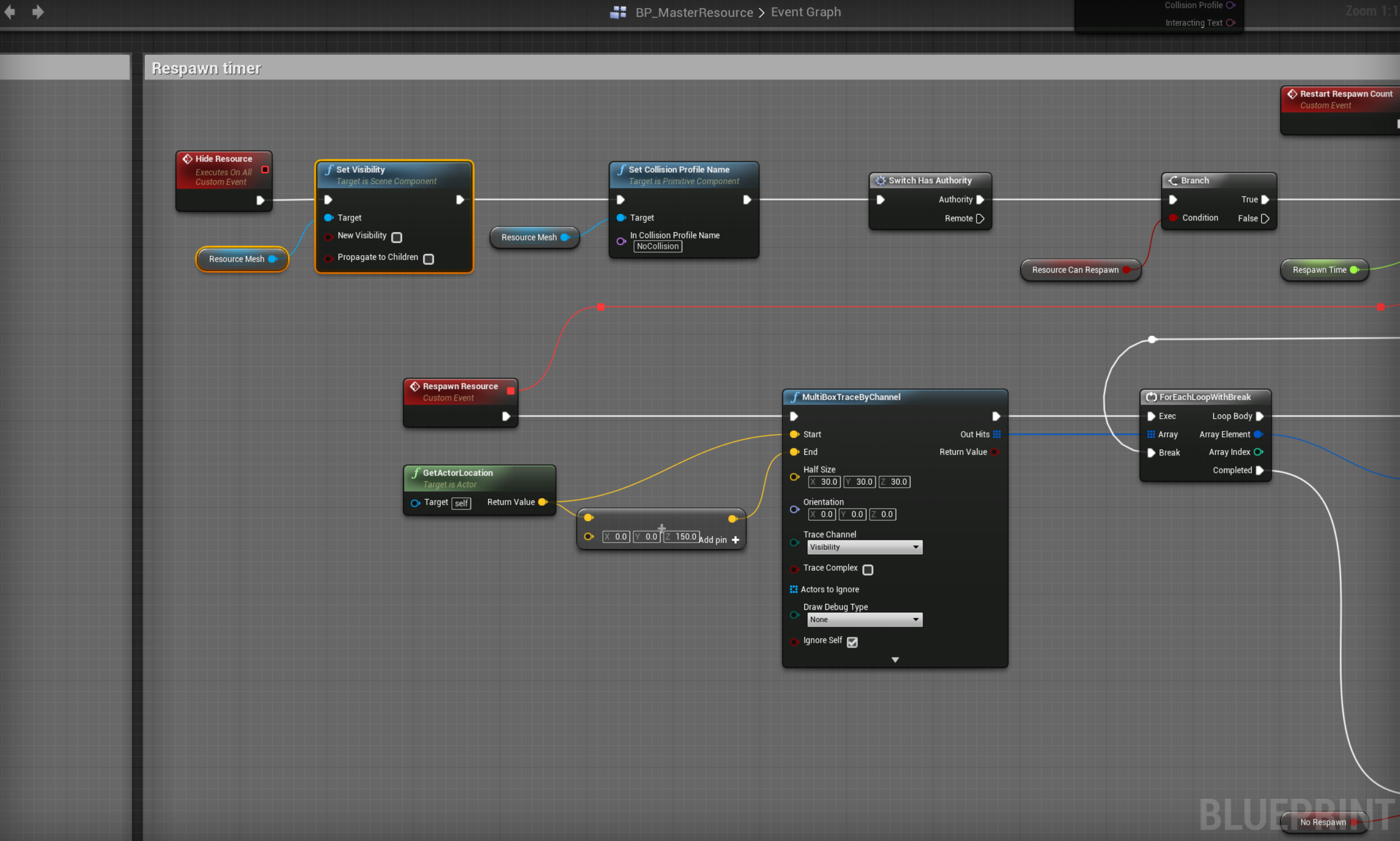Click the NoCollision profile name field

[x=657, y=246]
